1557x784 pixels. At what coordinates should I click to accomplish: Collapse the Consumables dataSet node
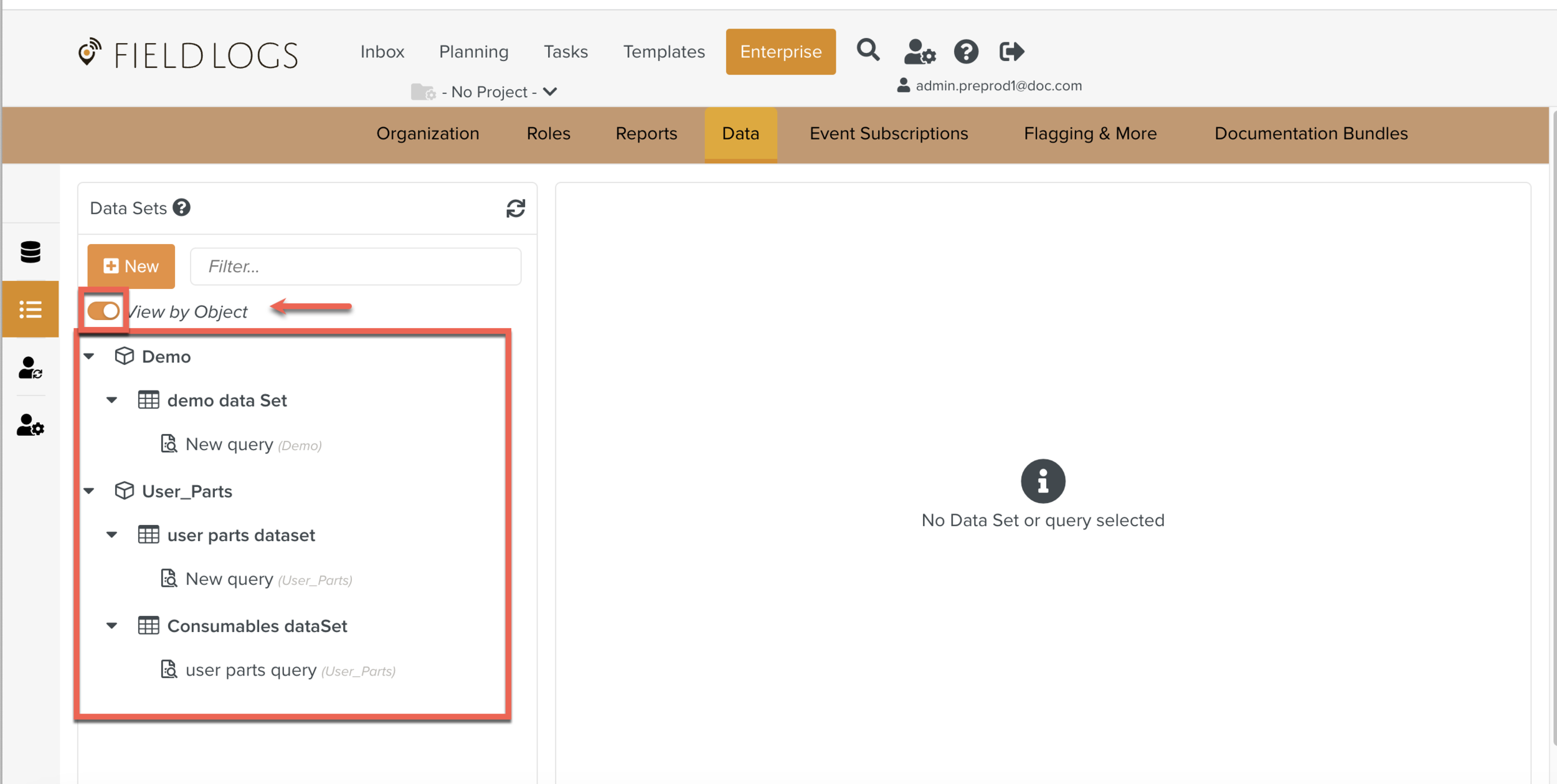click(112, 626)
